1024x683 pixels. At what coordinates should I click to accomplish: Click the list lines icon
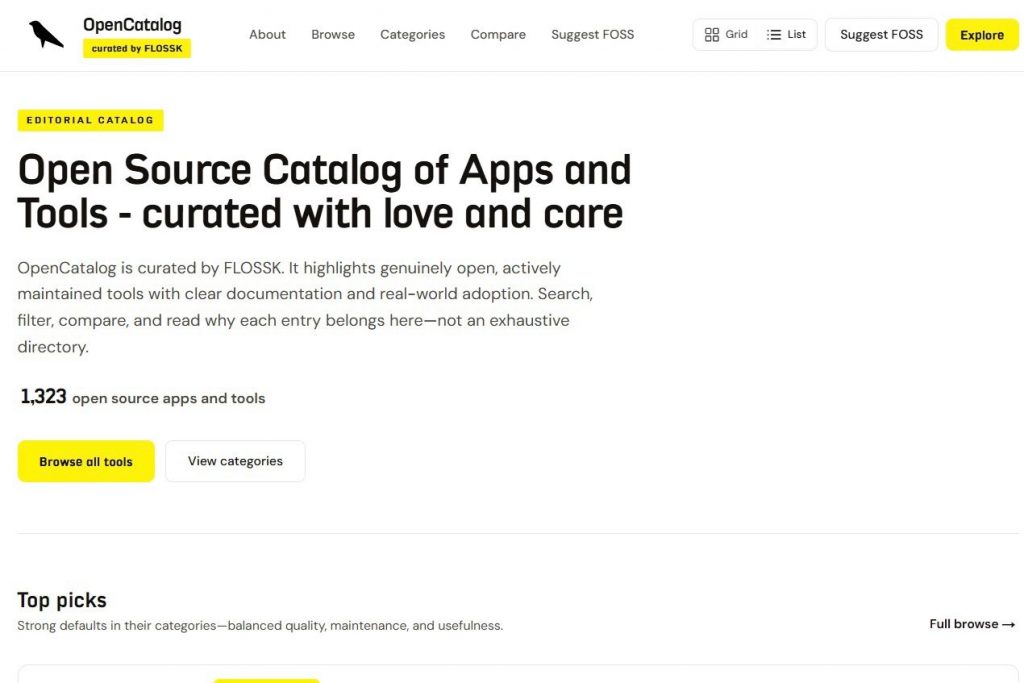point(774,35)
